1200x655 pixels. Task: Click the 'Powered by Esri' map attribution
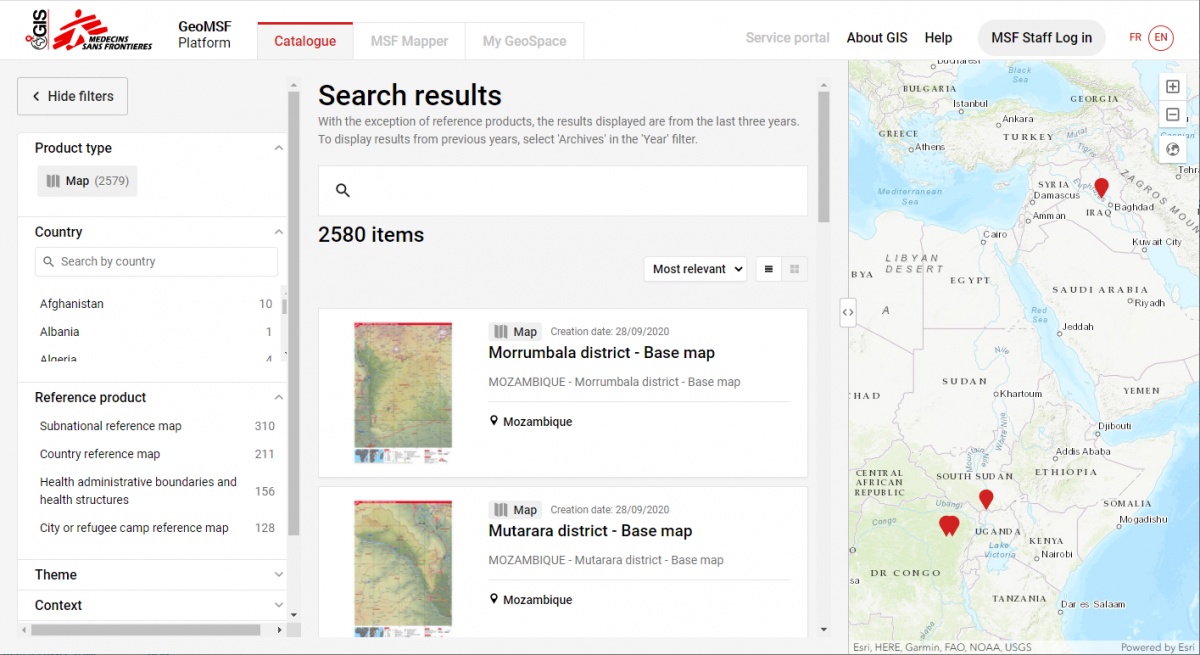point(1158,647)
